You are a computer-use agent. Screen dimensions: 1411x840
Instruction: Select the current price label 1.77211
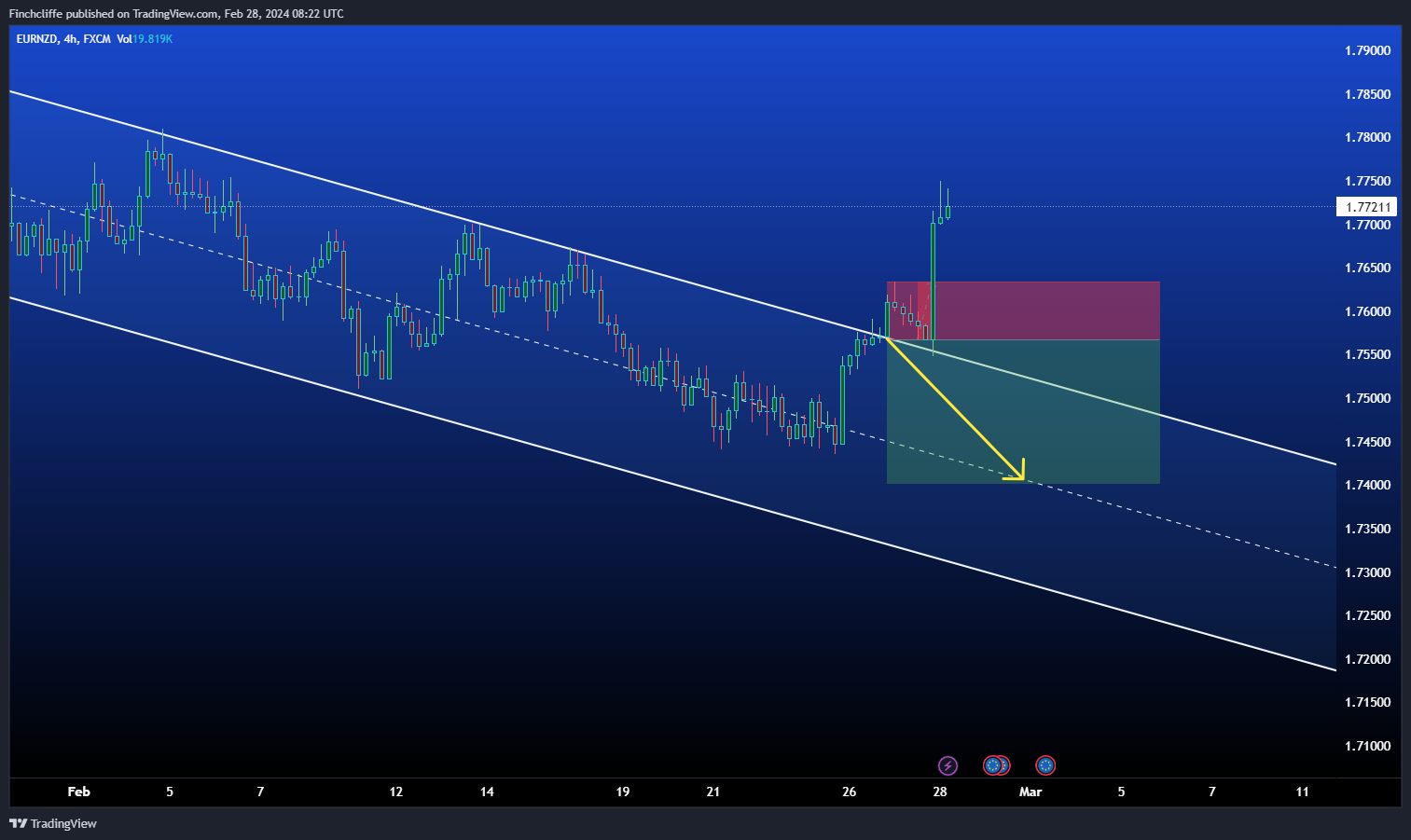[x=1368, y=207]
